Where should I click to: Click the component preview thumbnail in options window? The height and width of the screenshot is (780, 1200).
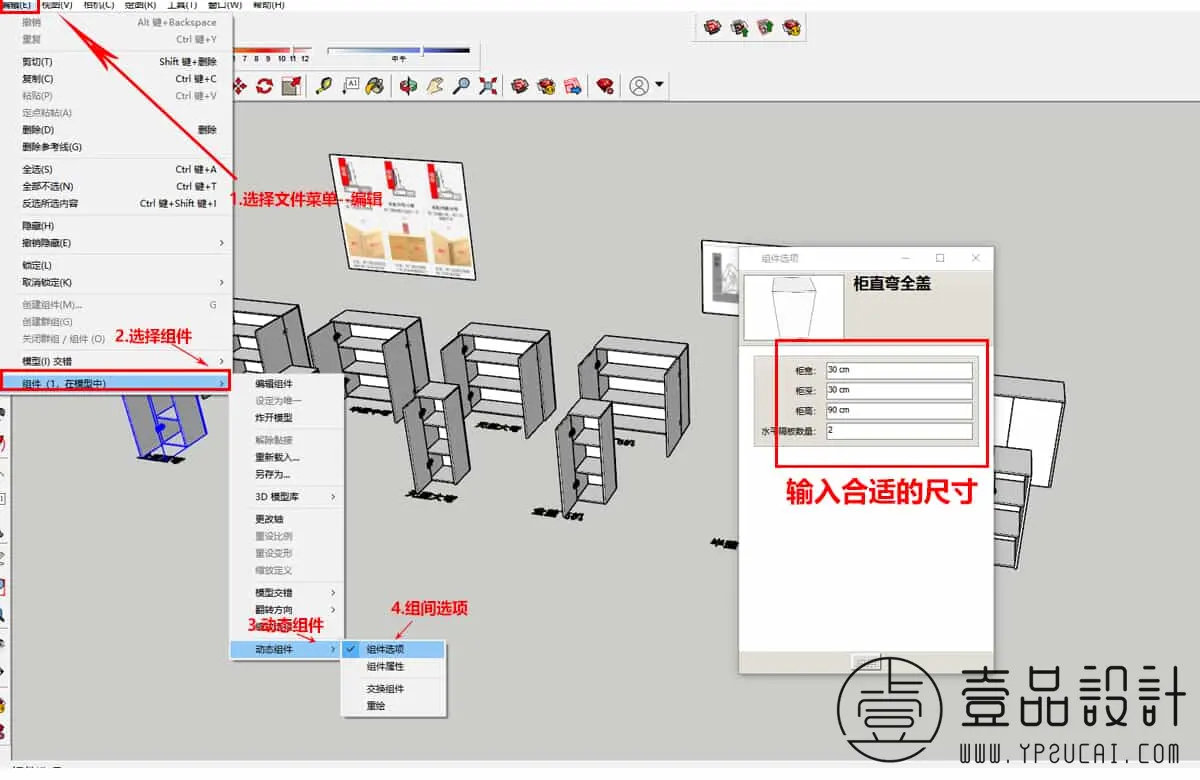pos(794,309)
